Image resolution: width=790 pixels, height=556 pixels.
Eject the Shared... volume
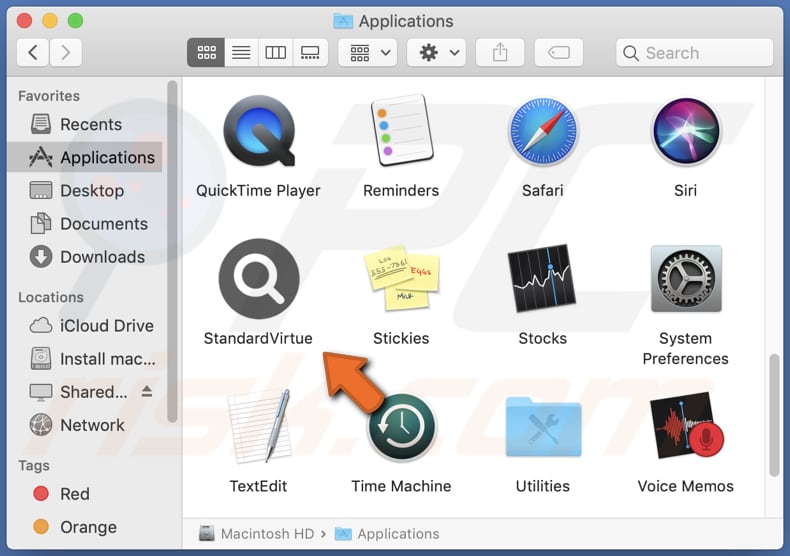(x=147, y=391)
